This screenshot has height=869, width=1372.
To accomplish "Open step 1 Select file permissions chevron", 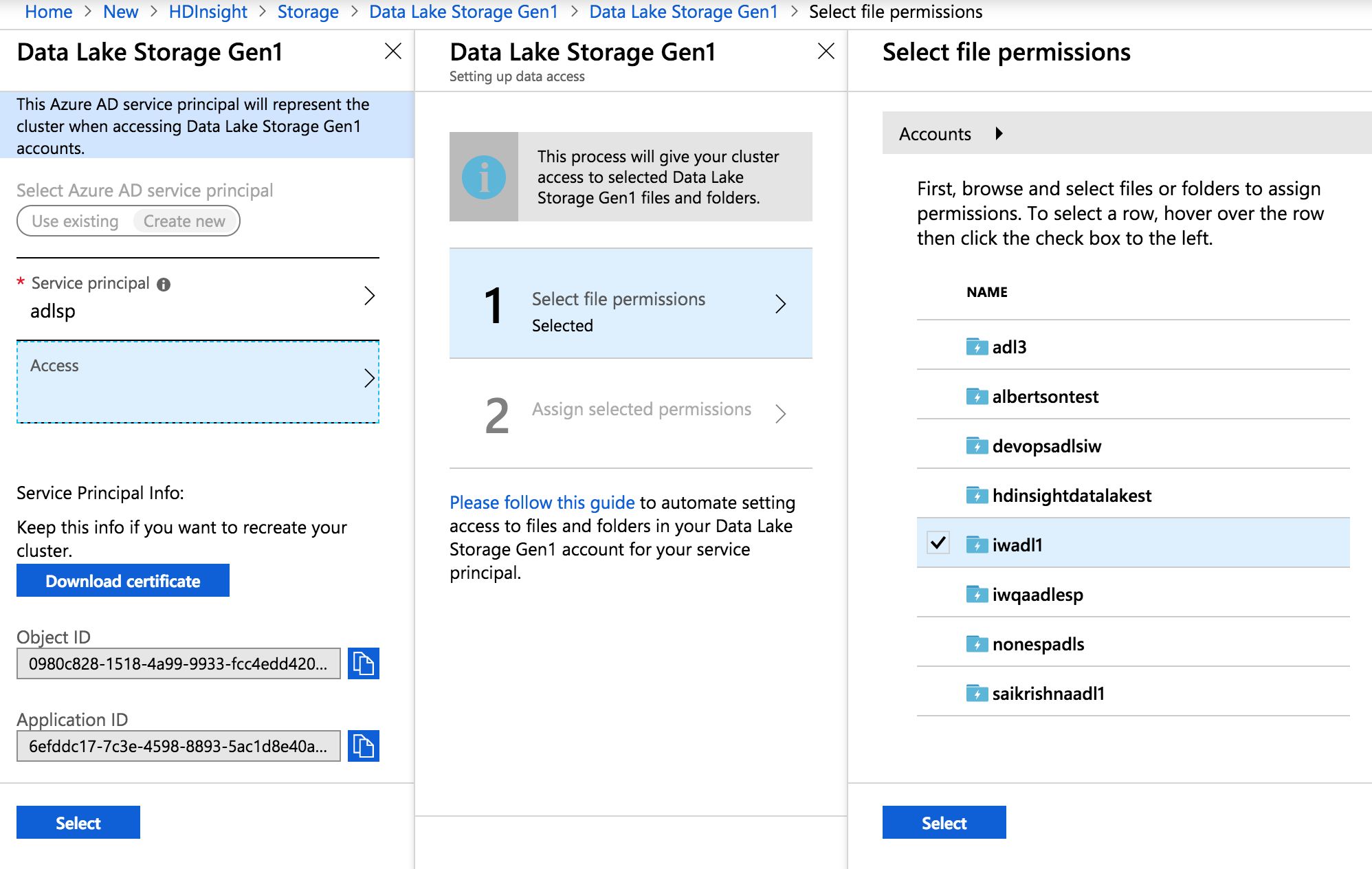I will point(780,304).
